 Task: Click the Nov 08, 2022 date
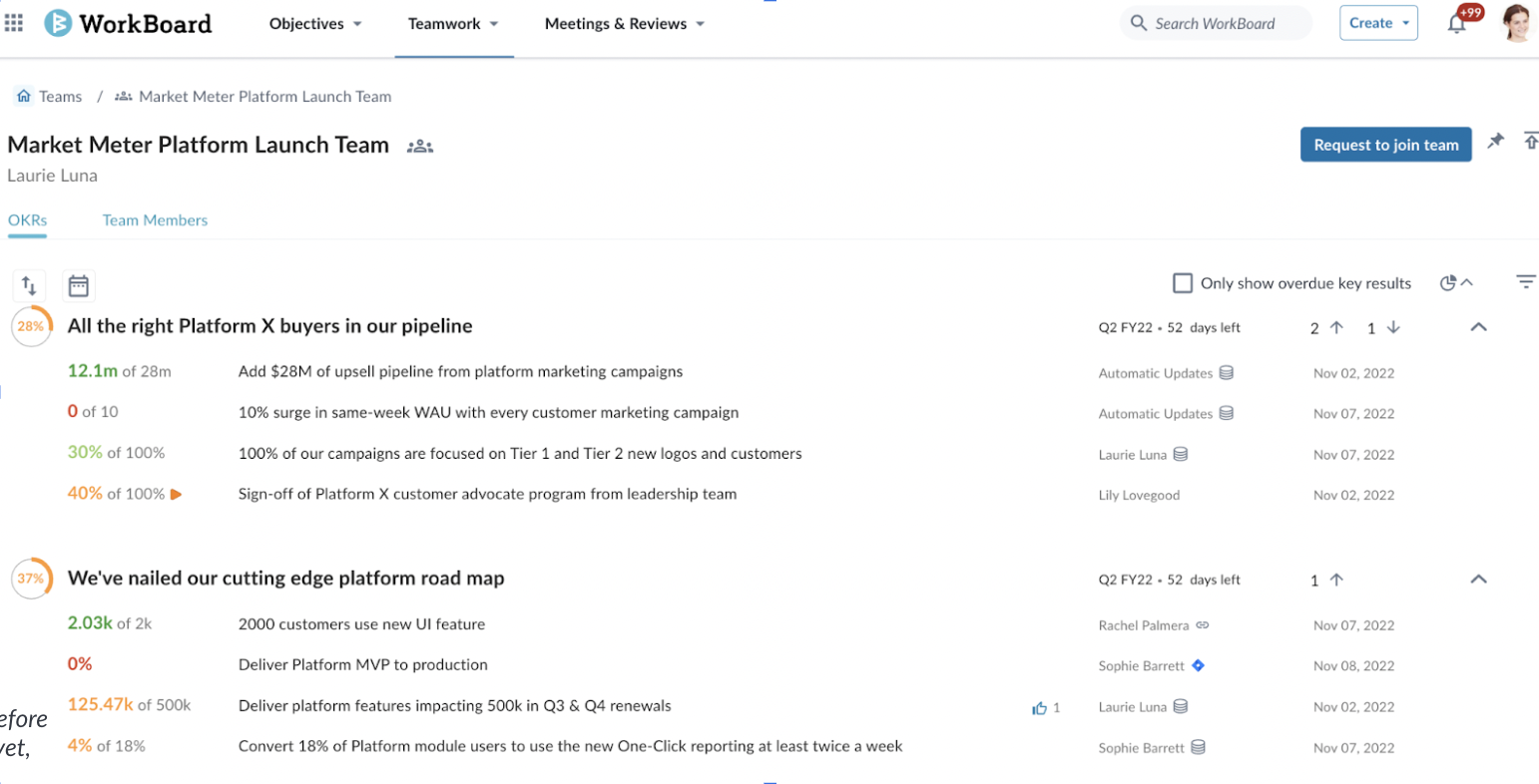pos(1353,666)
